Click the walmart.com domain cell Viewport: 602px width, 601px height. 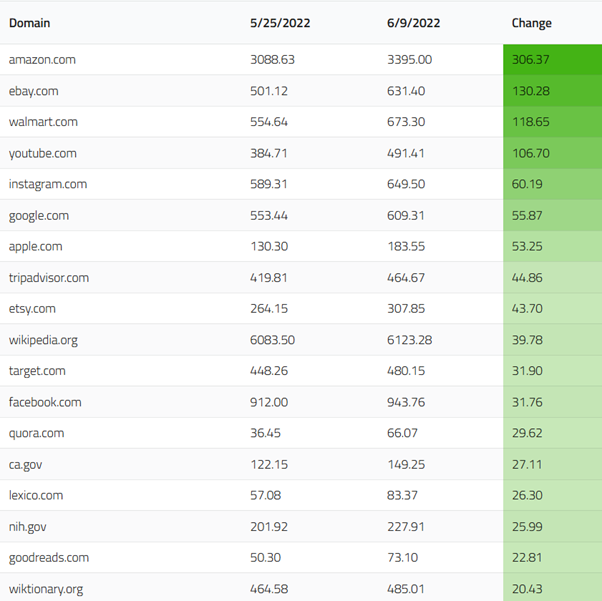coord(43,122)
